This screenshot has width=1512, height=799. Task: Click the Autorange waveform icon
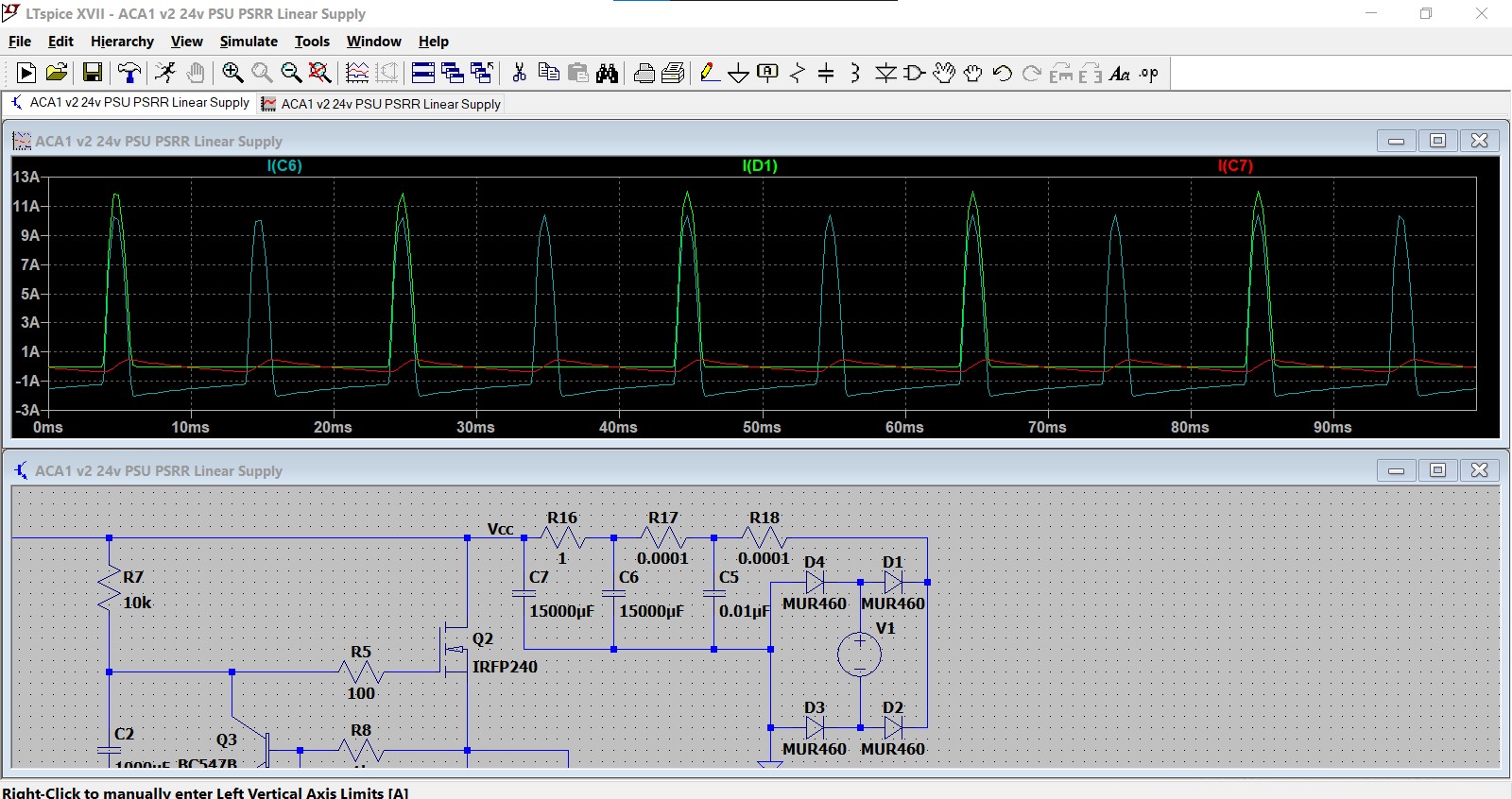tap(357, 73)
